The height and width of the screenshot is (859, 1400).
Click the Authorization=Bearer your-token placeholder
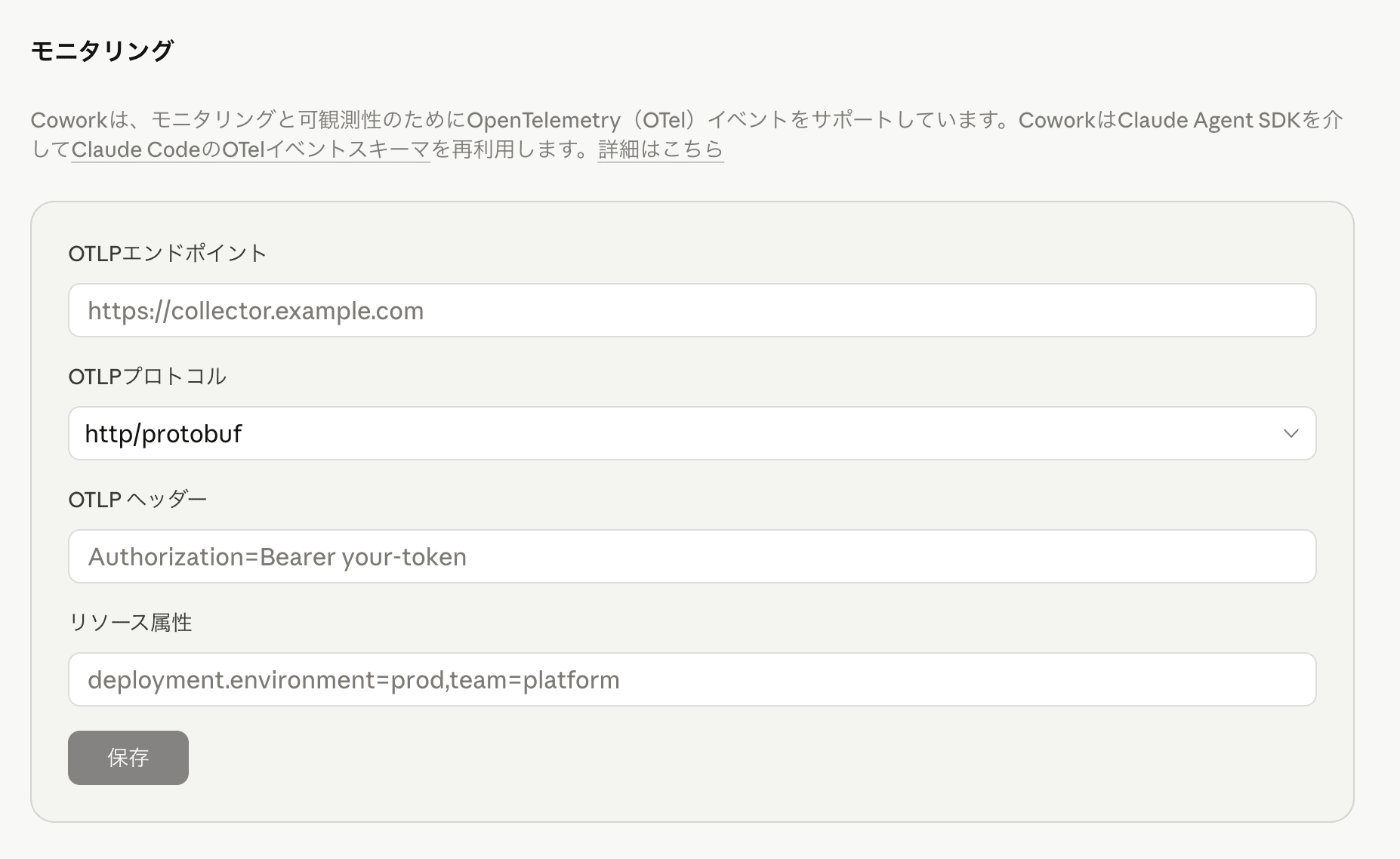coord(277,557)
